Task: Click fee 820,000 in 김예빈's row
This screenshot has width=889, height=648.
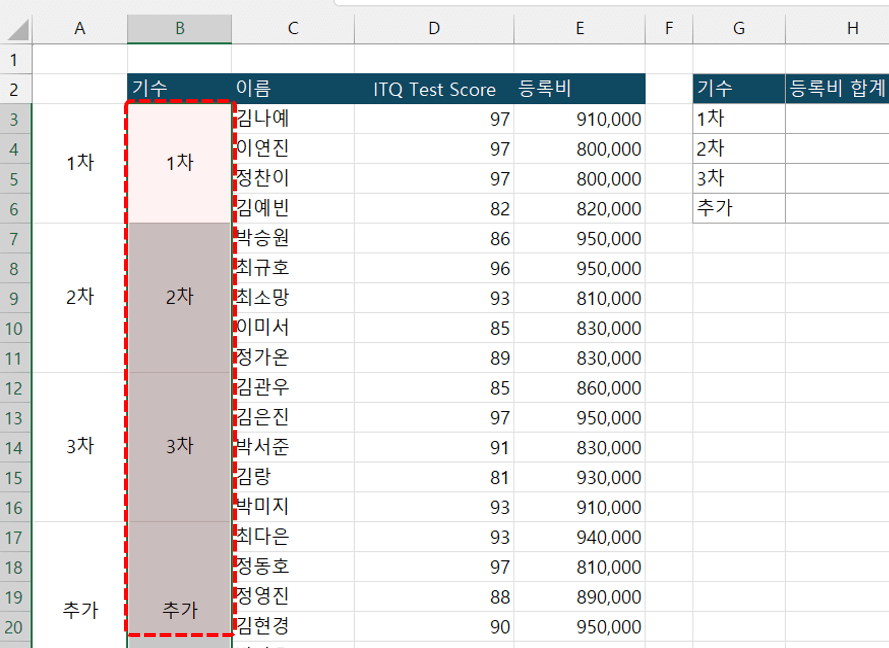Action: click(580, 209)
